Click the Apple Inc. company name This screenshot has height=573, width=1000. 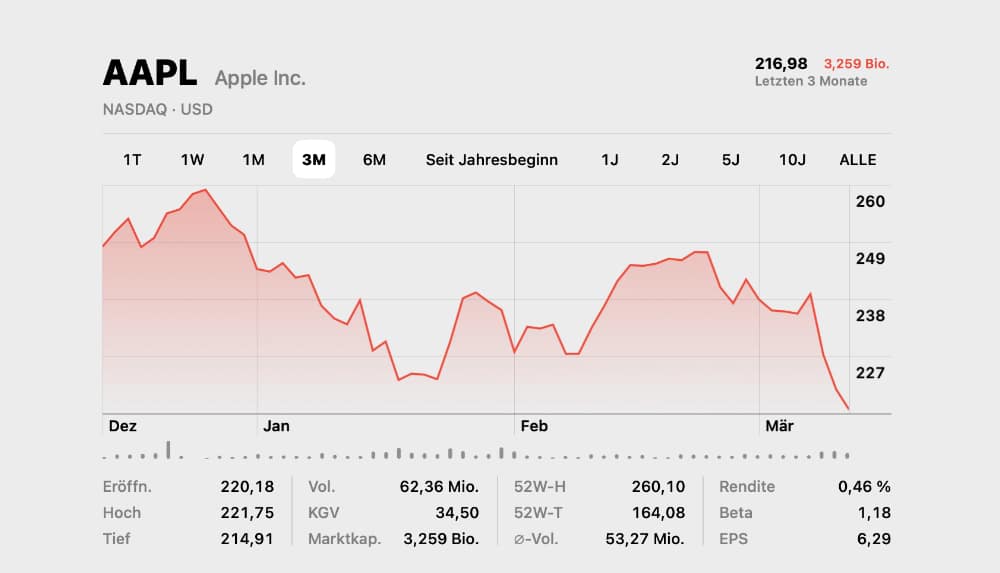tap(260, 78)
